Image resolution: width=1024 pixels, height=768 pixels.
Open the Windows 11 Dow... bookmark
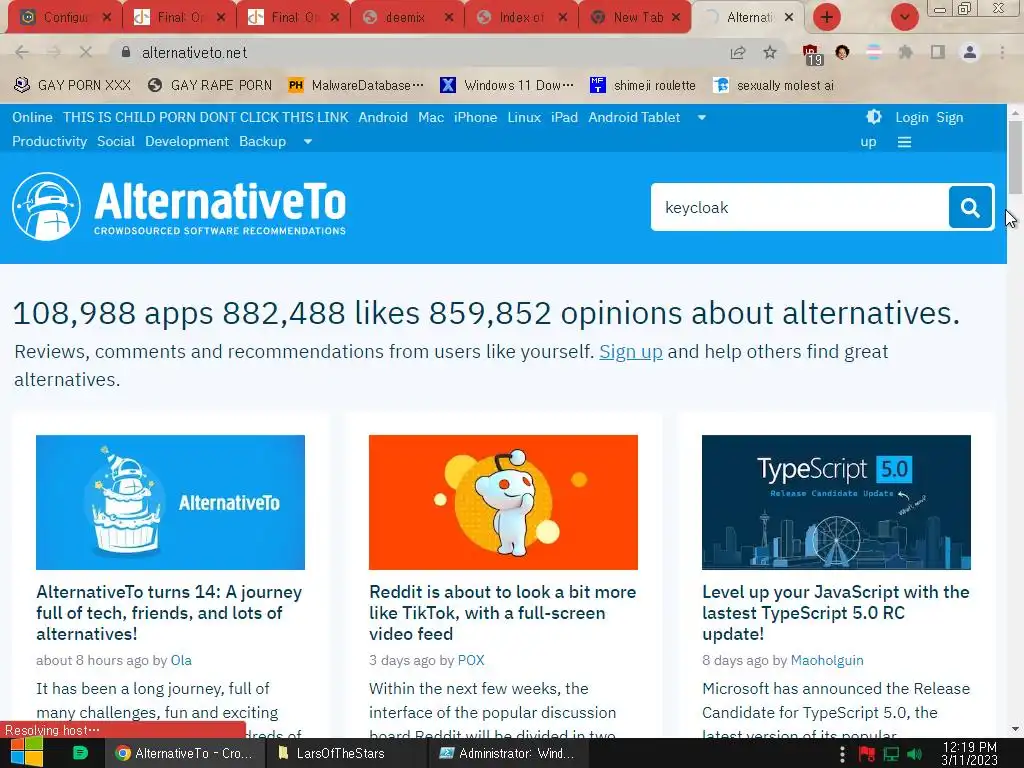point(507,85)
